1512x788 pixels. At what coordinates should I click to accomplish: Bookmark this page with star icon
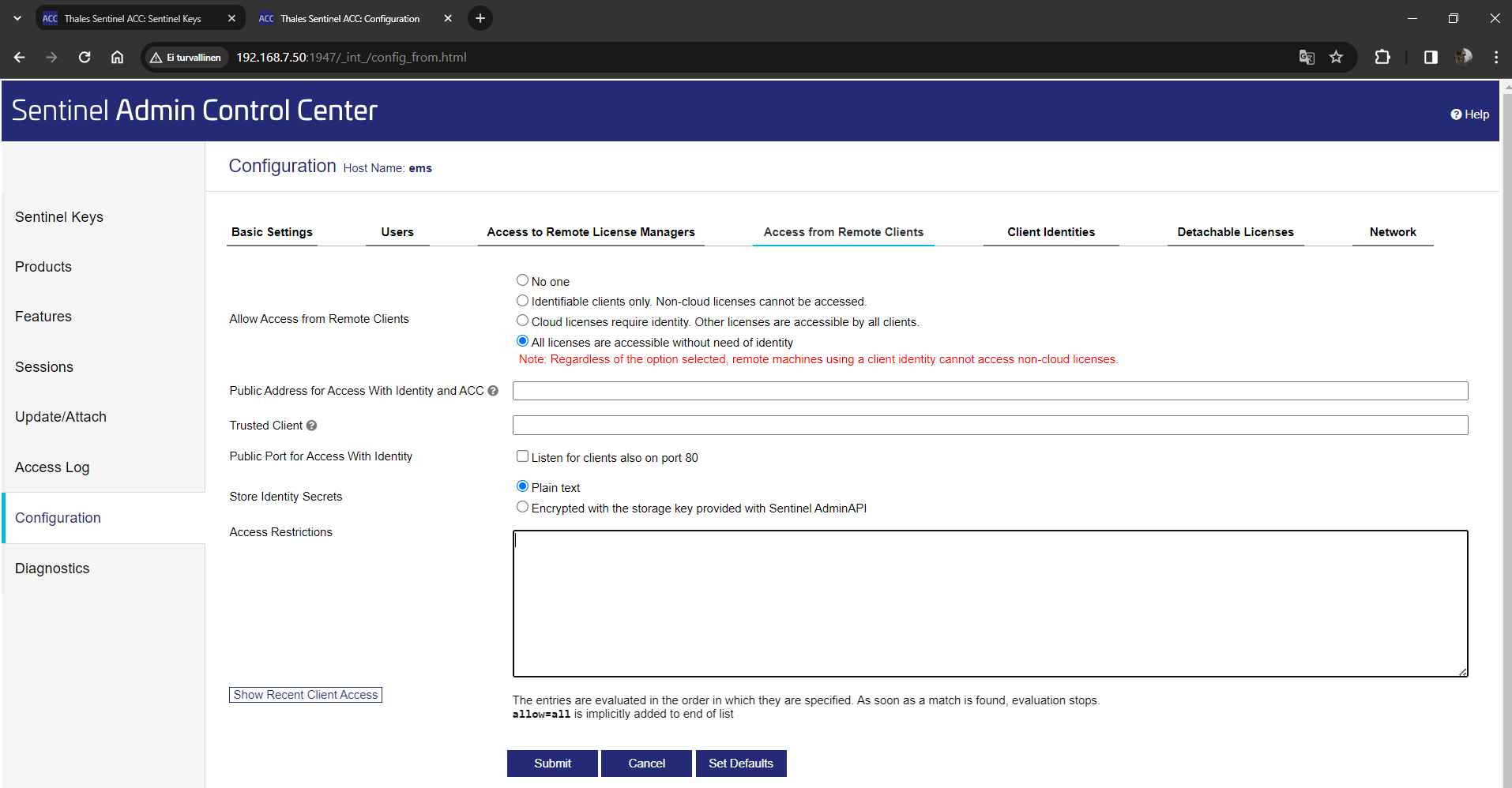click(1336, 58)
